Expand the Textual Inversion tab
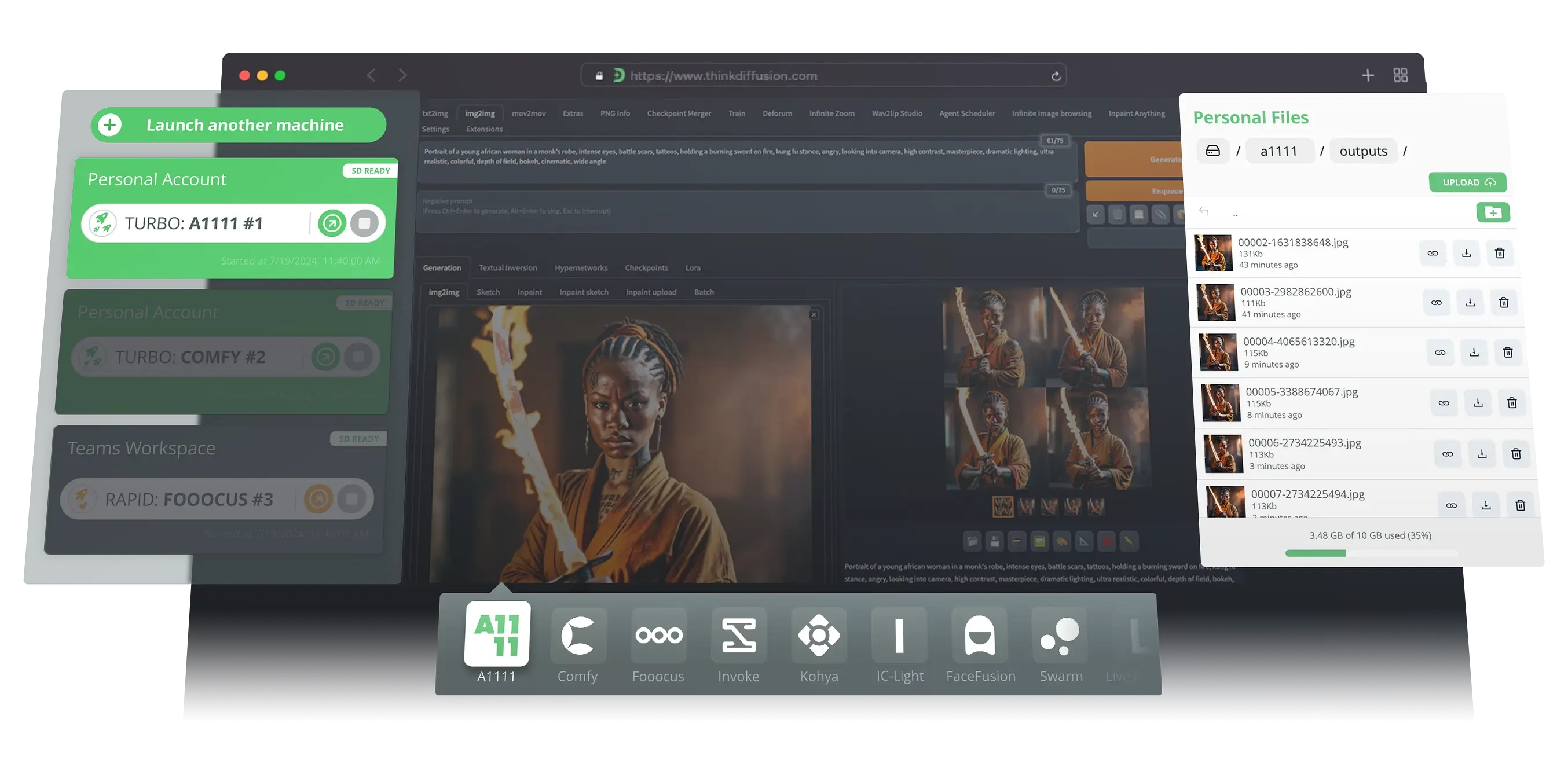 pyautogui.click(x=508, y=266)
